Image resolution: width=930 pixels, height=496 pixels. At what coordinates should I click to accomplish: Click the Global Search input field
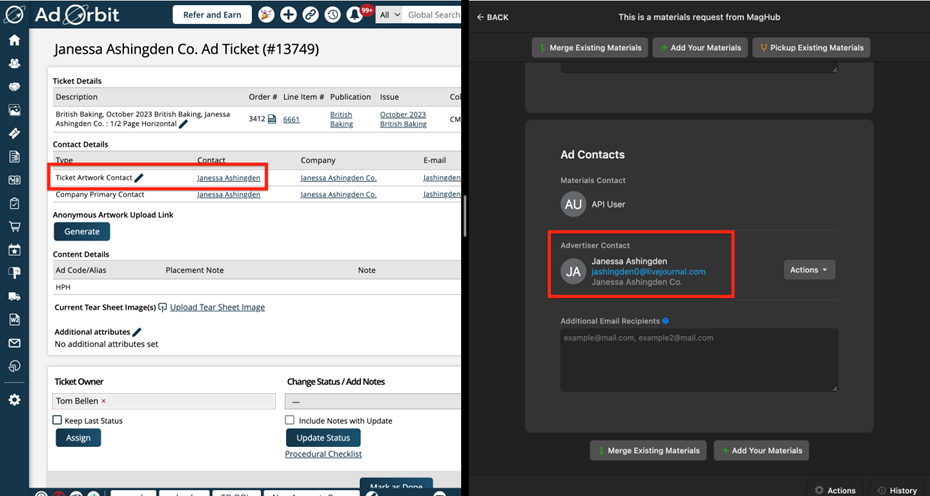click(433, 15)
